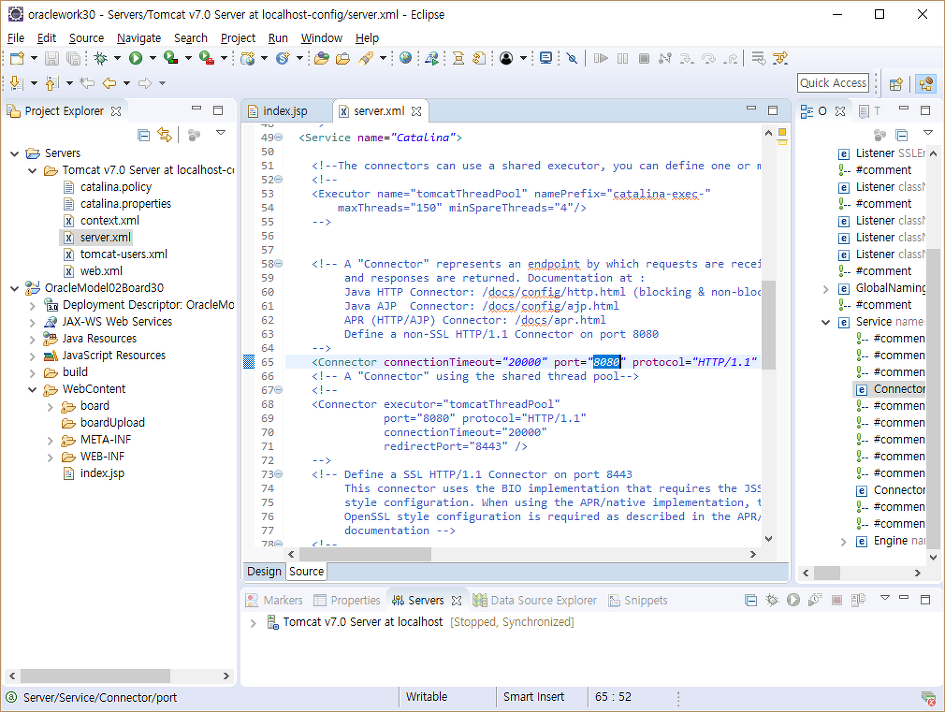The height and width of the screenshot is (712, 945).
Task: Fold the Service element at line 49
Action: 278,137
